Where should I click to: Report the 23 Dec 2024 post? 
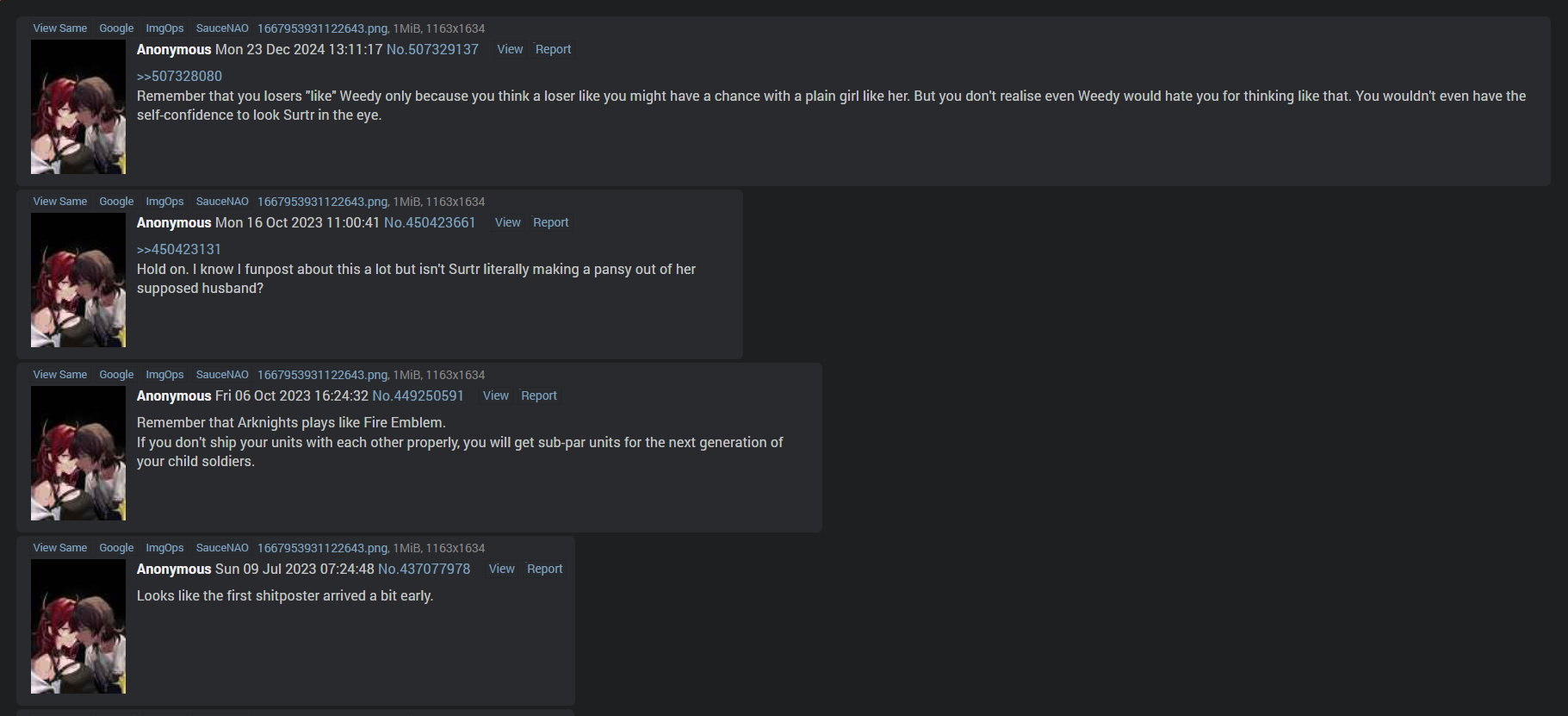pos(553,49)
